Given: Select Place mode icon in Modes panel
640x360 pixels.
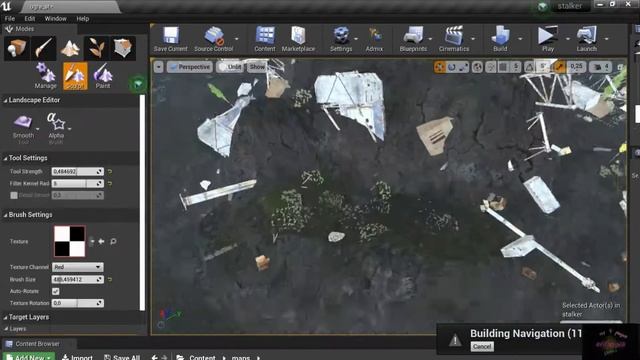Looking at the screenshot, I should (x=16, y=48).
